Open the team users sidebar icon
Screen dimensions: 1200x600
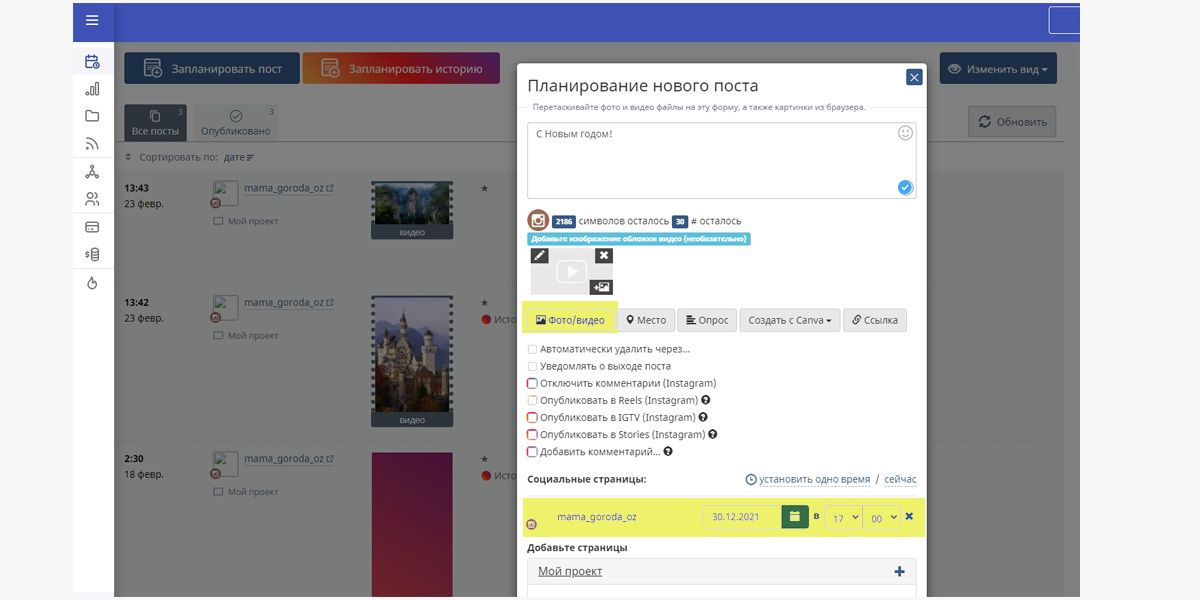pyautogui.click(x=92, y=199)
